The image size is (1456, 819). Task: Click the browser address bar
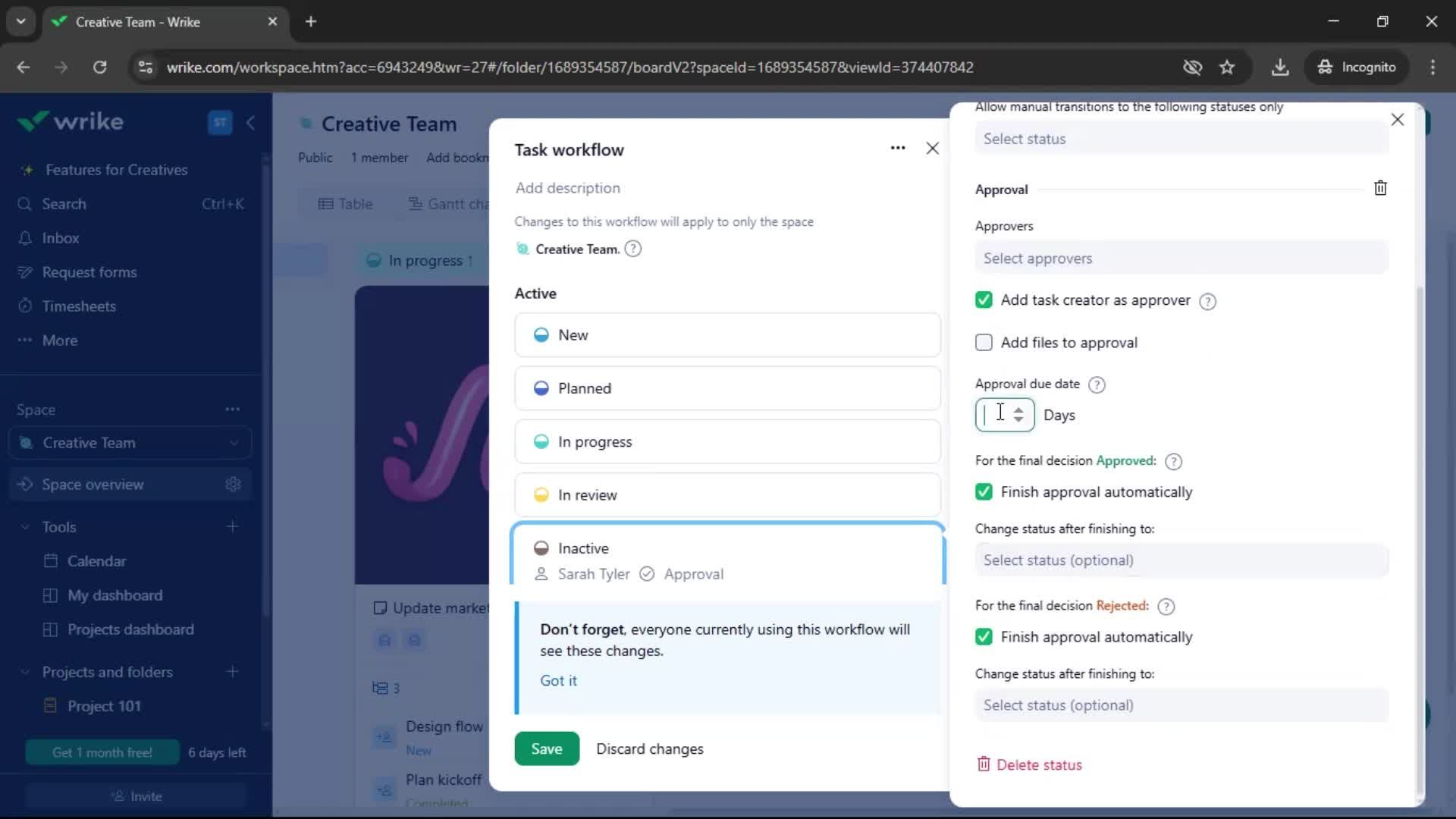[x=569, y=67]
